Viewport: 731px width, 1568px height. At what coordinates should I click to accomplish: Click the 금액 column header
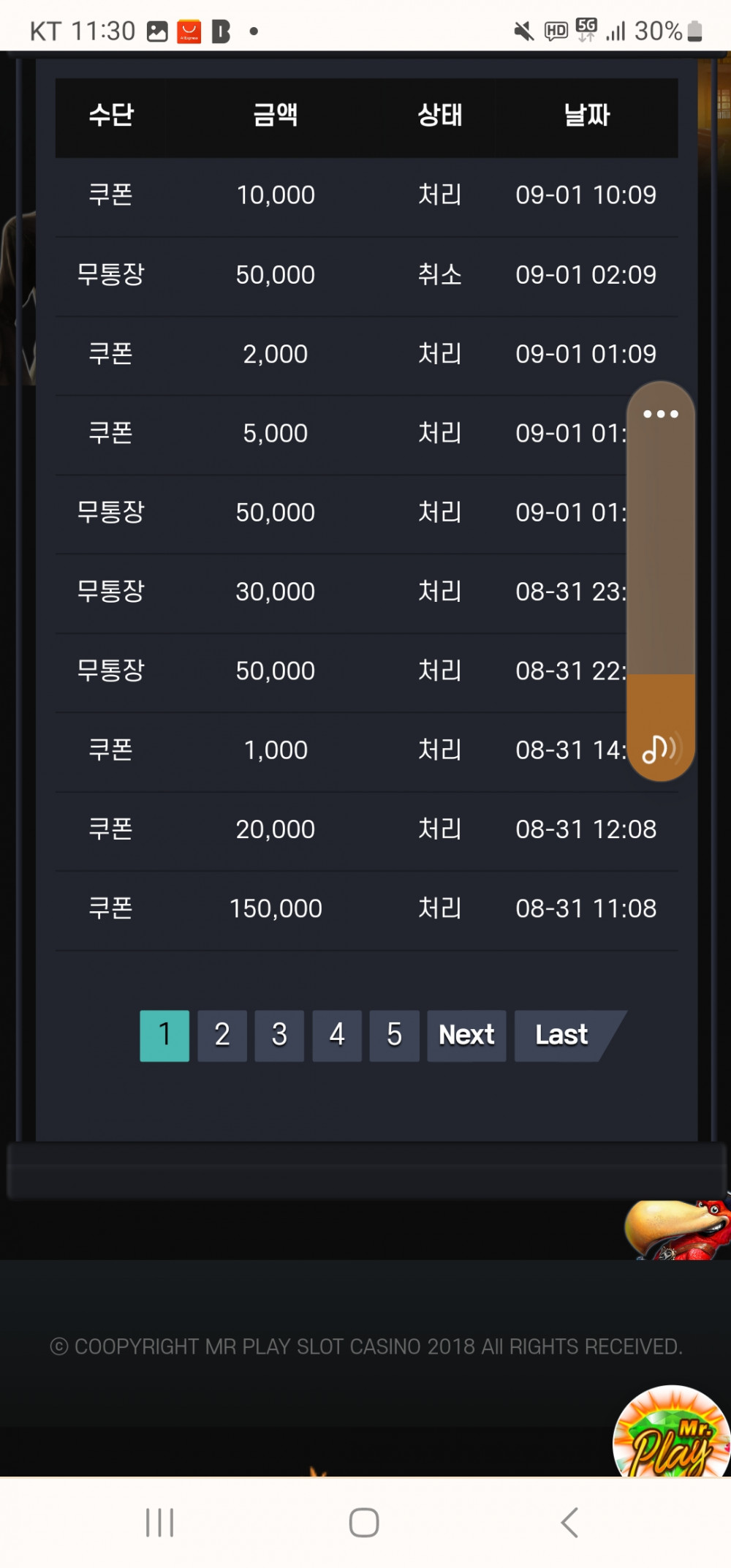(x=276, y=116)
